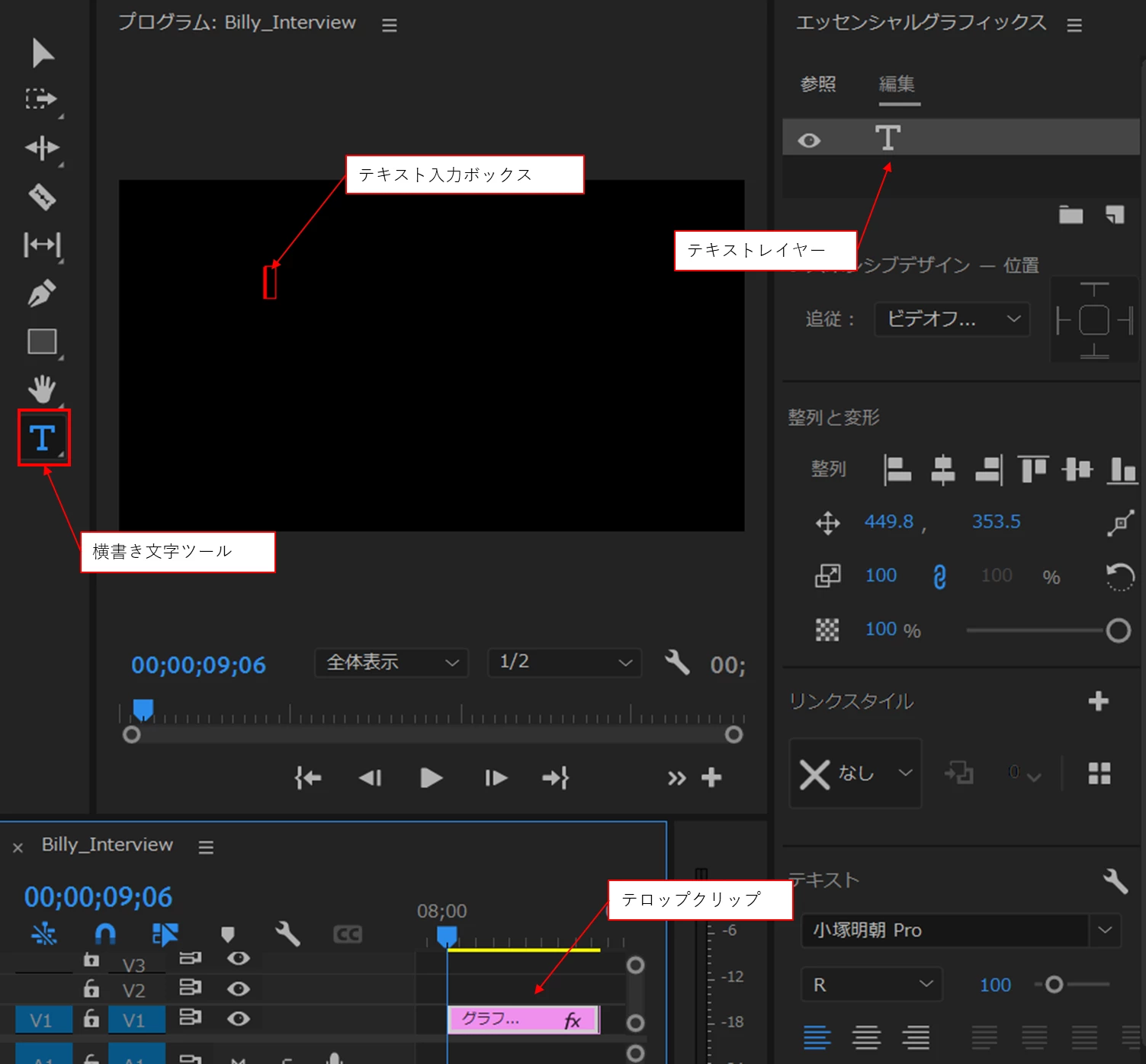Open button editor plus in monitor
Screen dimensions: 1146x1064
711,777
